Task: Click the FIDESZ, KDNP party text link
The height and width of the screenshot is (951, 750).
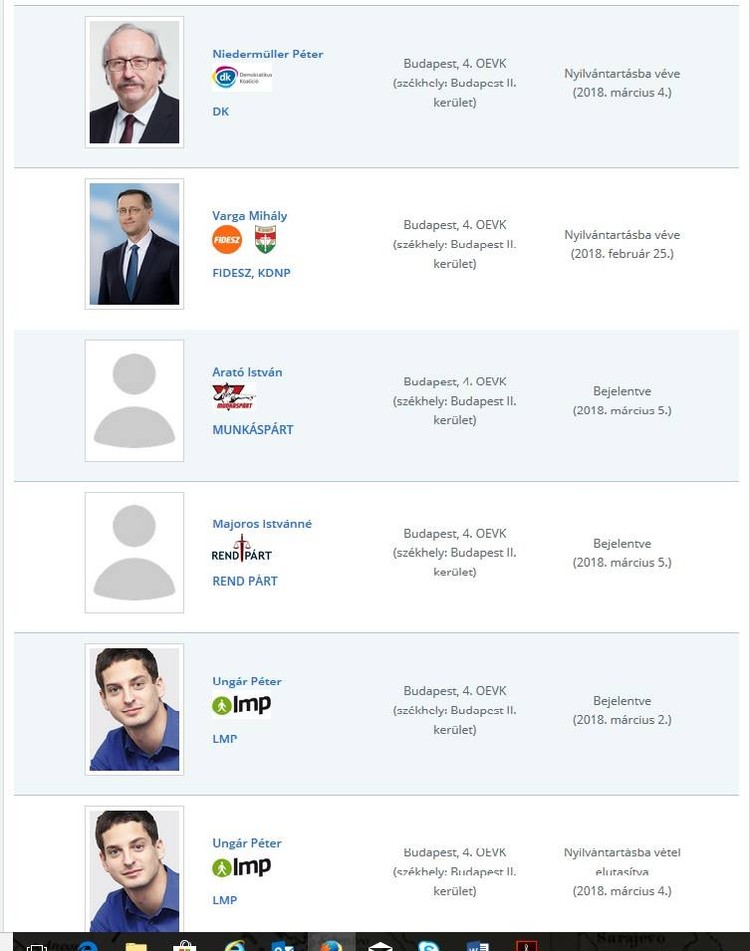Action: coord(251,273)
